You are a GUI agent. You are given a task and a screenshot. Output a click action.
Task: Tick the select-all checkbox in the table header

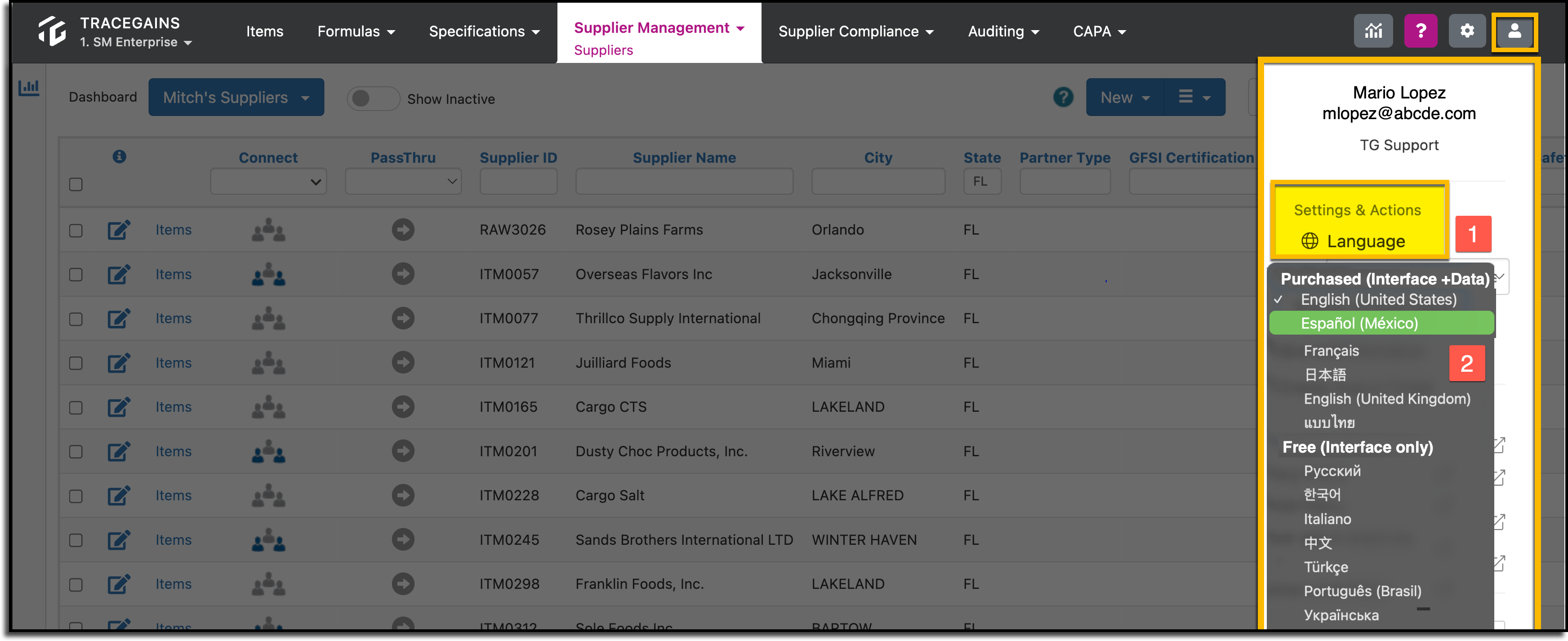[x=76, y=184]
